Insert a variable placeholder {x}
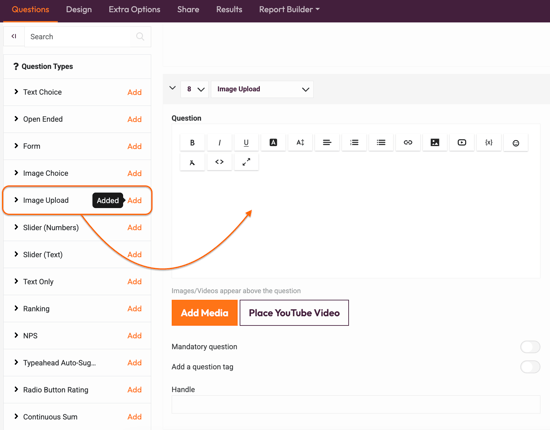This screenshot has height=430, width=550. click(x=489, y=142)
